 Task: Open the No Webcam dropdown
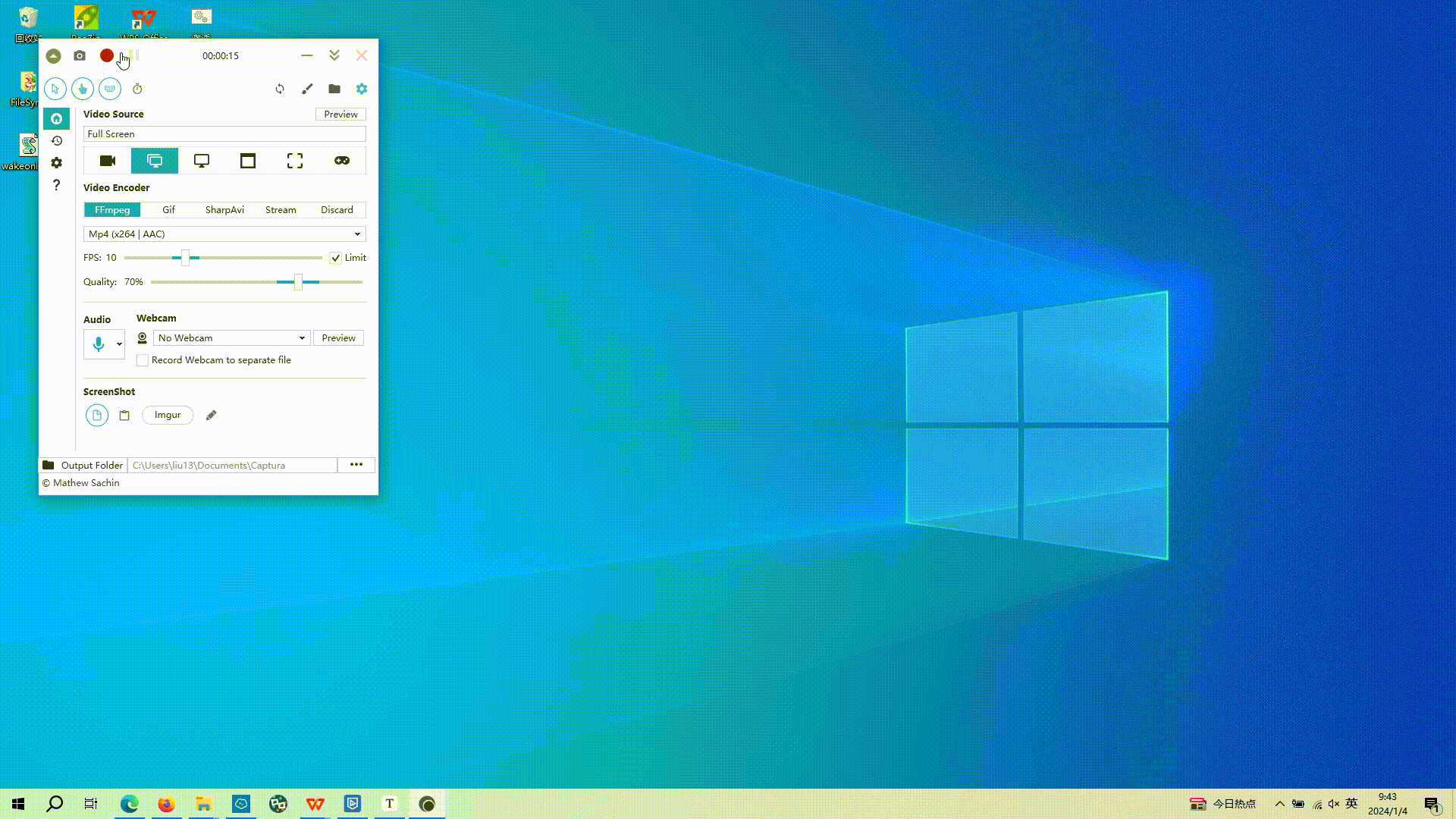[x=231, y=338]
